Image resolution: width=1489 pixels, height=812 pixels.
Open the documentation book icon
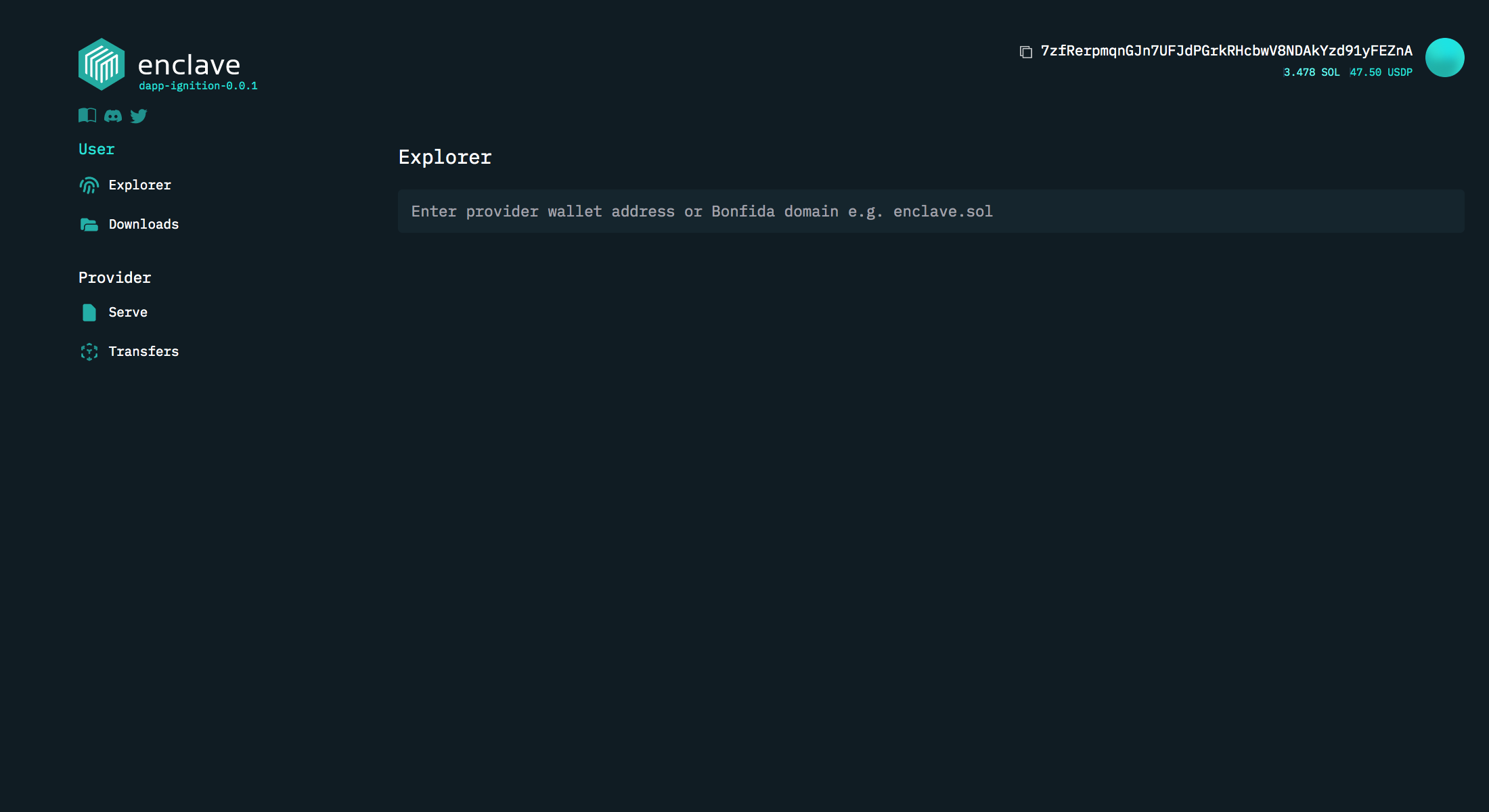click(x=87, y=116)
